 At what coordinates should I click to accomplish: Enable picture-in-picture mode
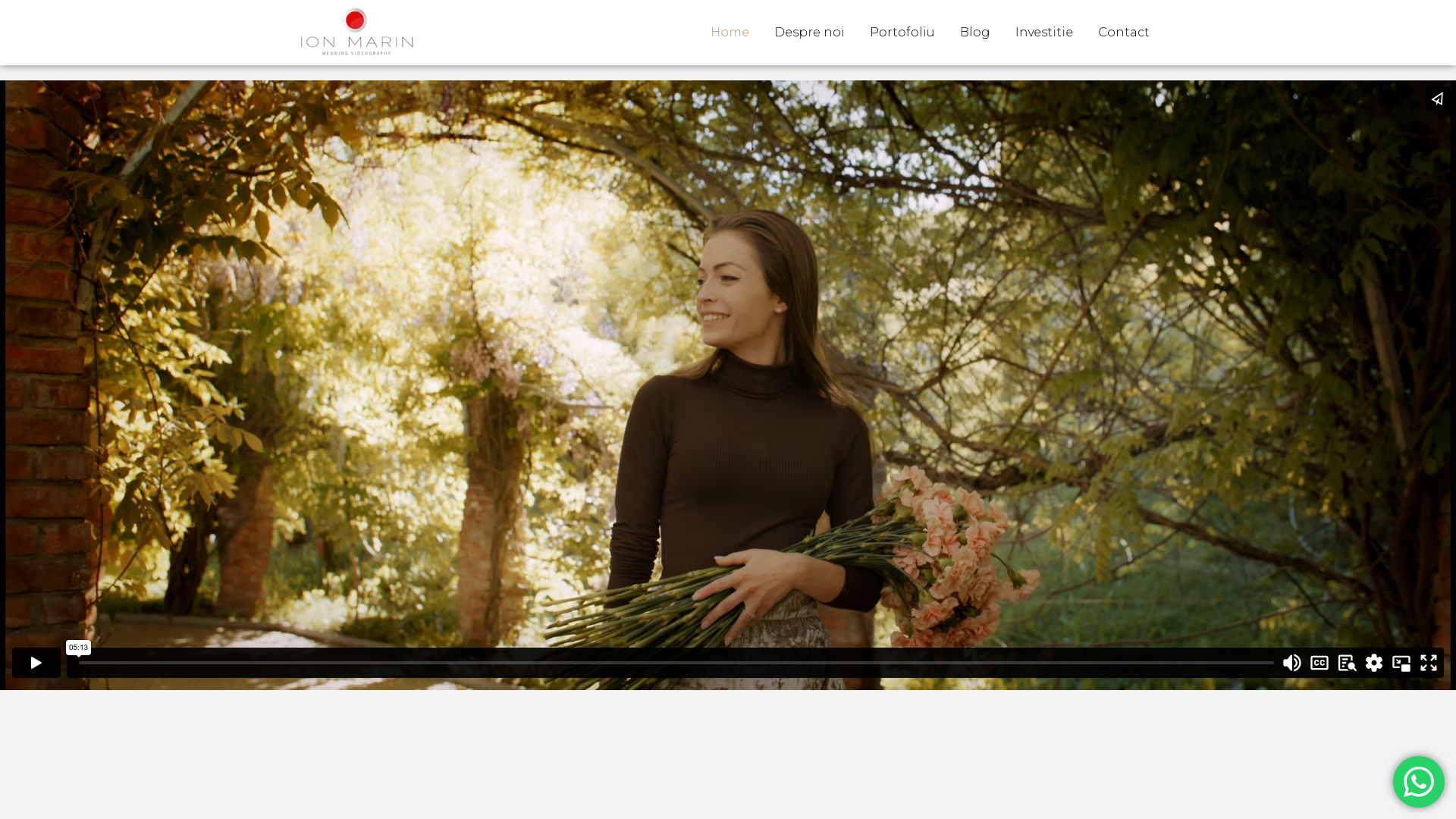pos(1401,663)
